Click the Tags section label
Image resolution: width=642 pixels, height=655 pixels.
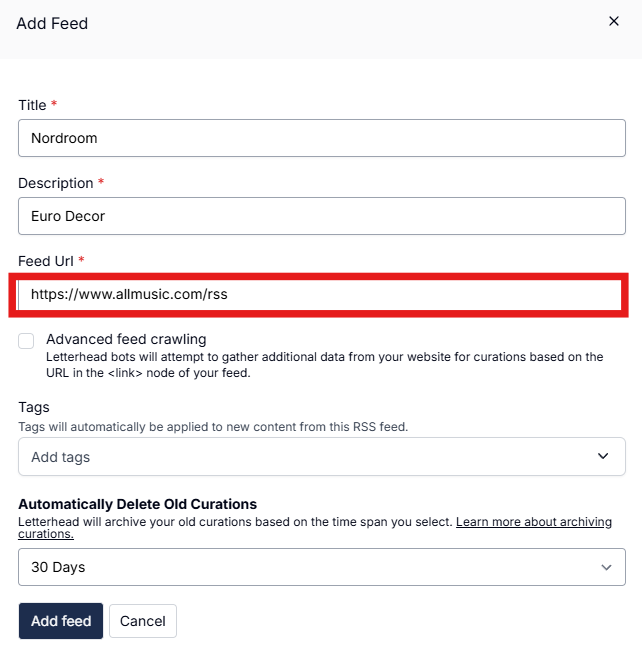(x=34, y=407)
